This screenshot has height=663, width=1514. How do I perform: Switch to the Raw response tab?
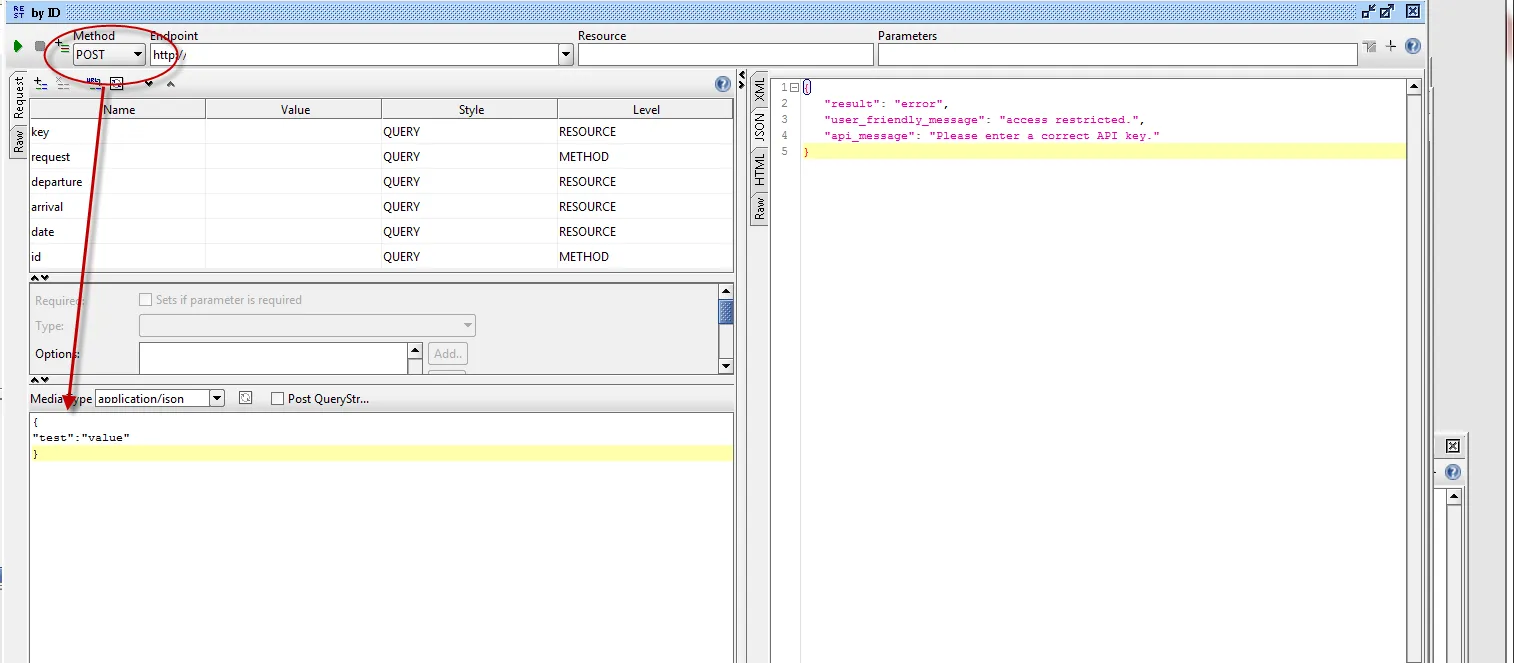pos(759,208)
